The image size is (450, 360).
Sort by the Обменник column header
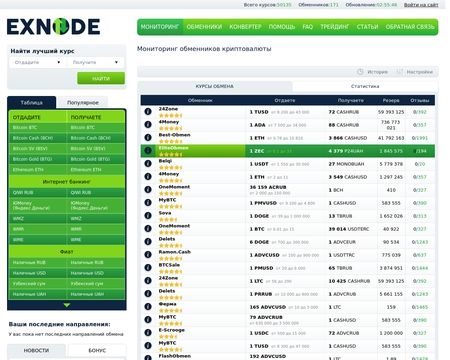pos(200,100)
